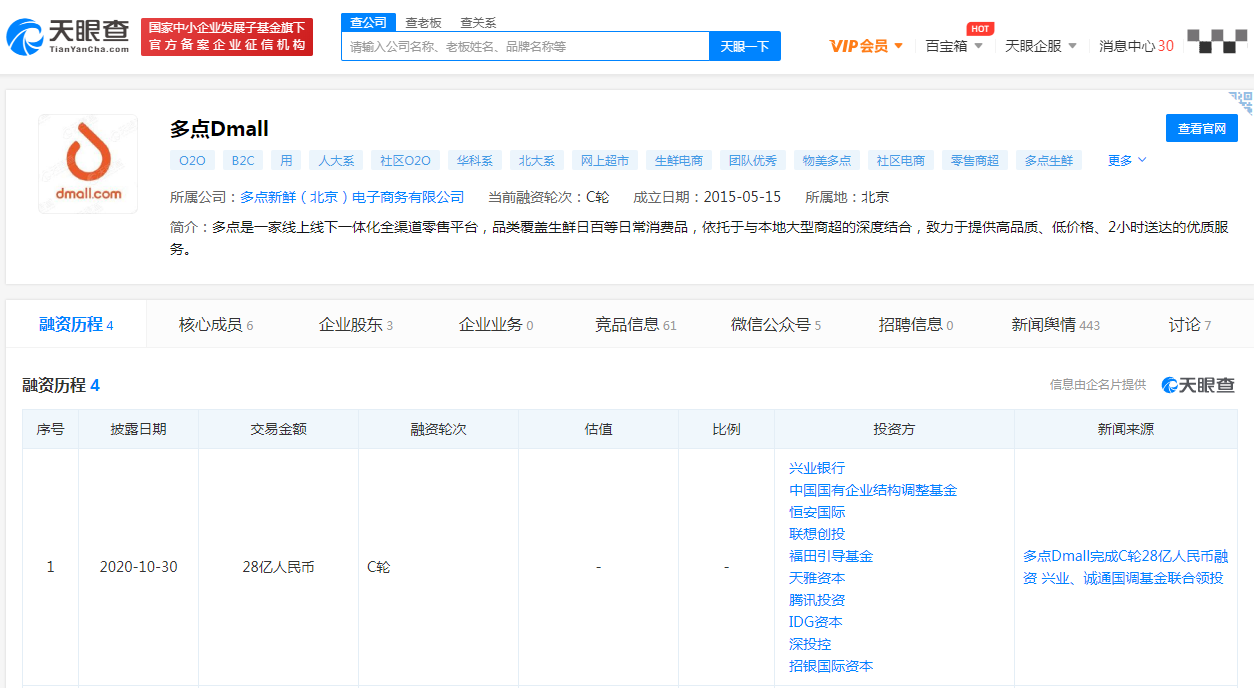Click the QR code corner icon
The width and height of the screenshot is (1254, 688).
(1241, 103)
